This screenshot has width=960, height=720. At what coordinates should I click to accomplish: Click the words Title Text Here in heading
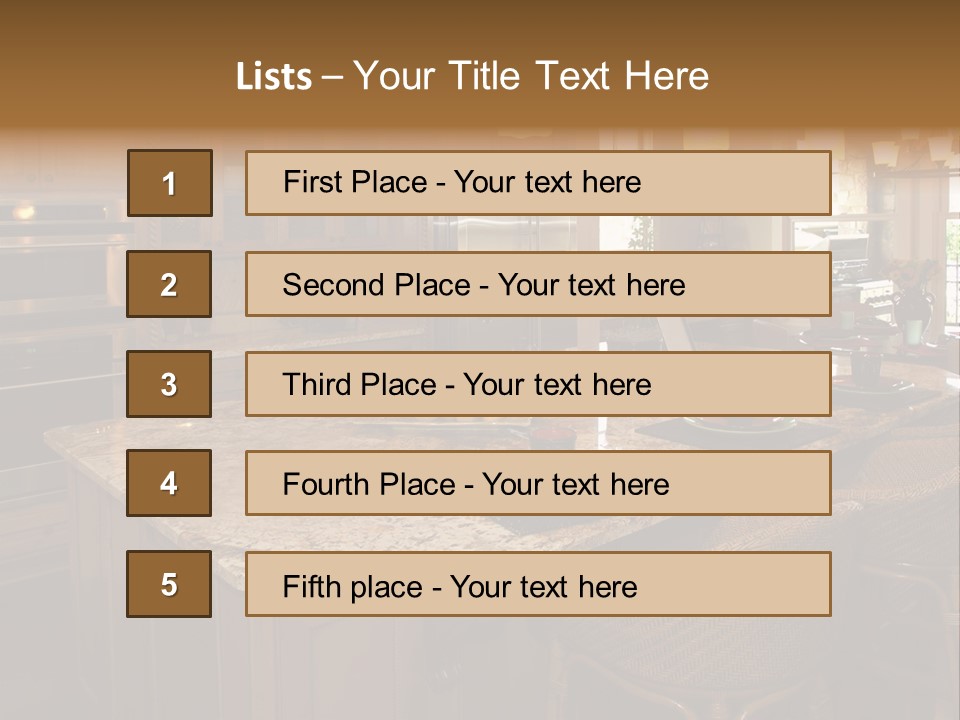point(579,76)
